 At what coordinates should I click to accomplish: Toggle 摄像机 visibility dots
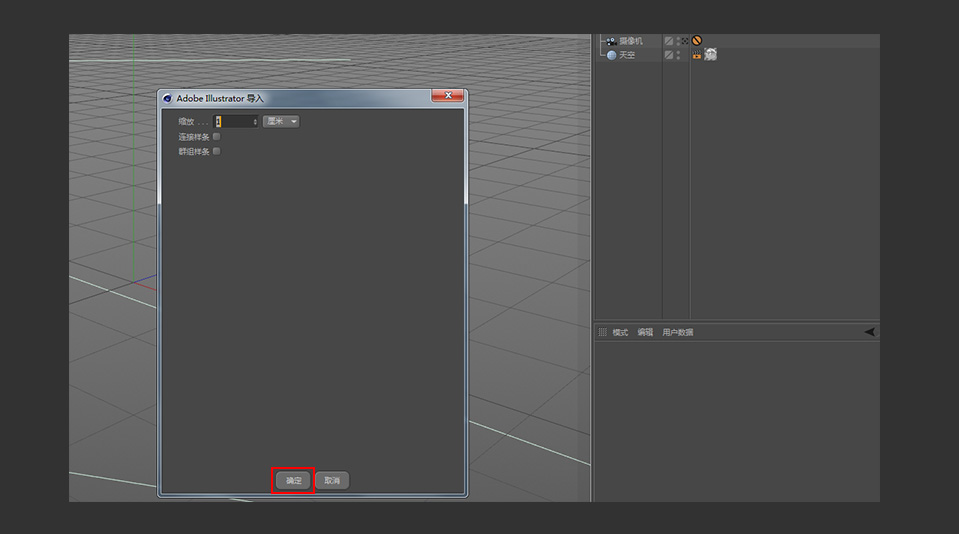click(x=678, y=41)
